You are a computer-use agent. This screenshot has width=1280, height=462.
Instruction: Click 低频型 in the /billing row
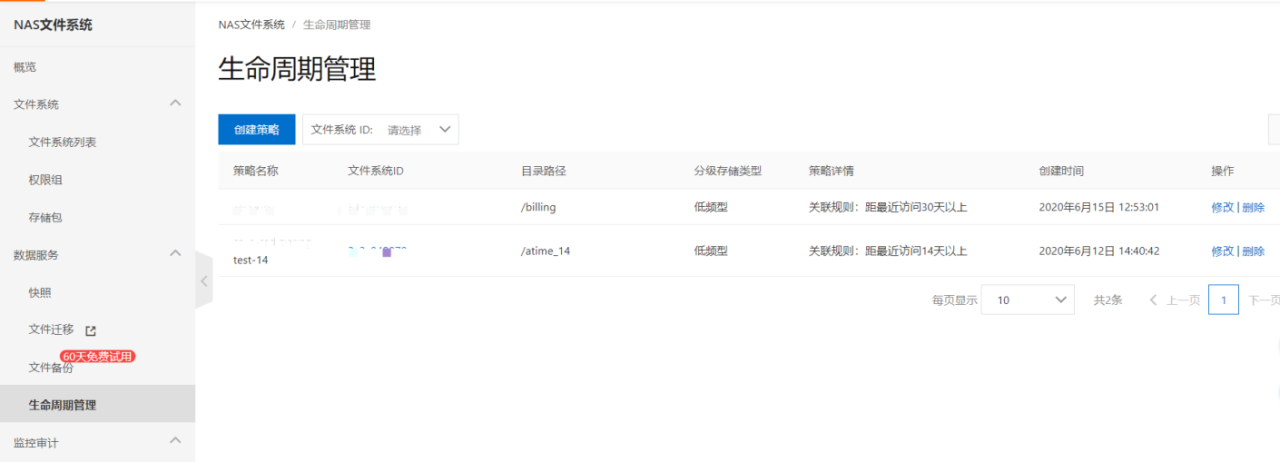(x=711, y=207)
